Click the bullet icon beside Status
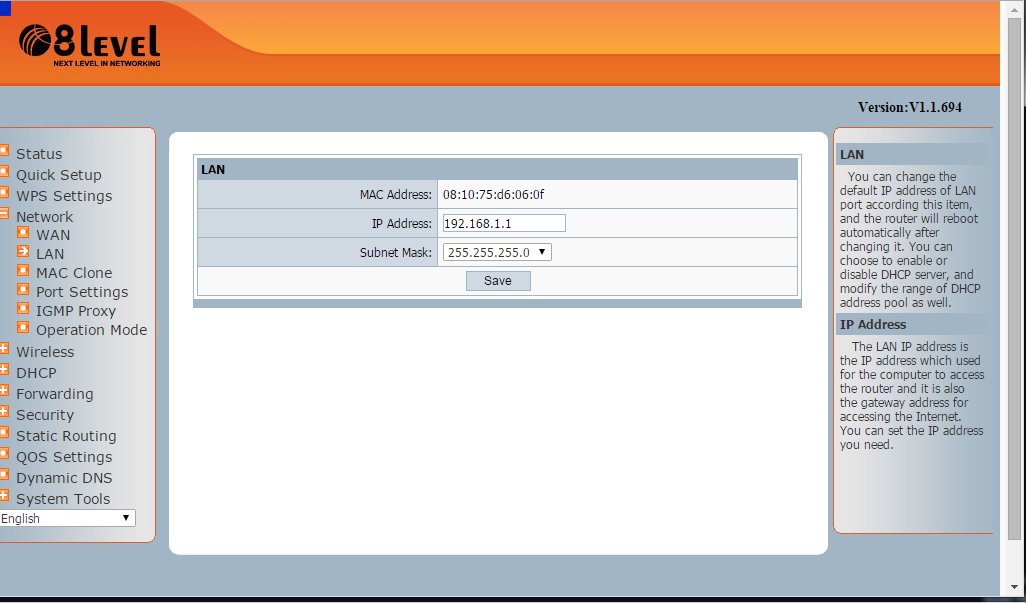This screenshot has width=1026, height=603. click(x=4, y=151)
